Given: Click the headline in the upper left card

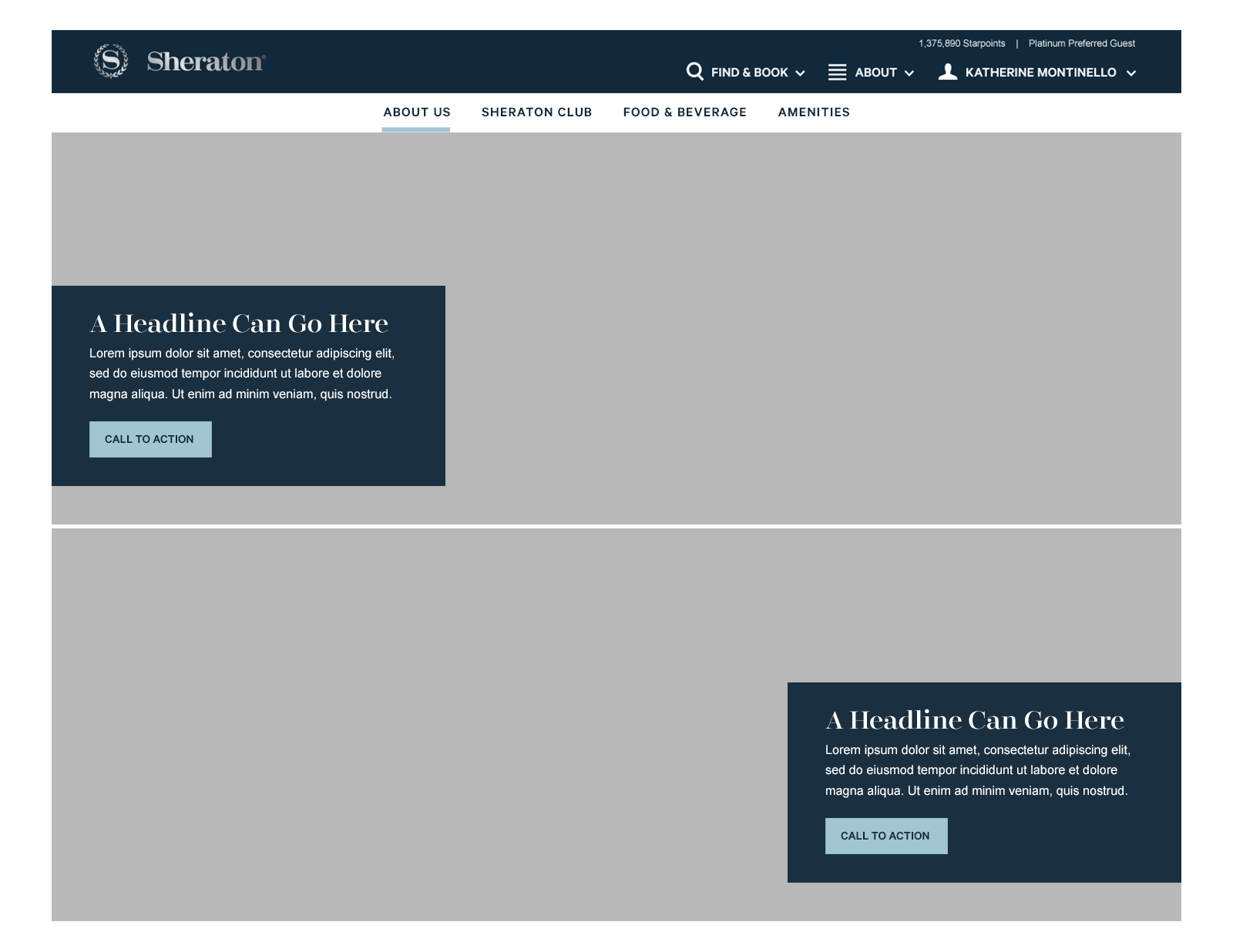Looking at the screenshot, I should [x=239, y=323].
